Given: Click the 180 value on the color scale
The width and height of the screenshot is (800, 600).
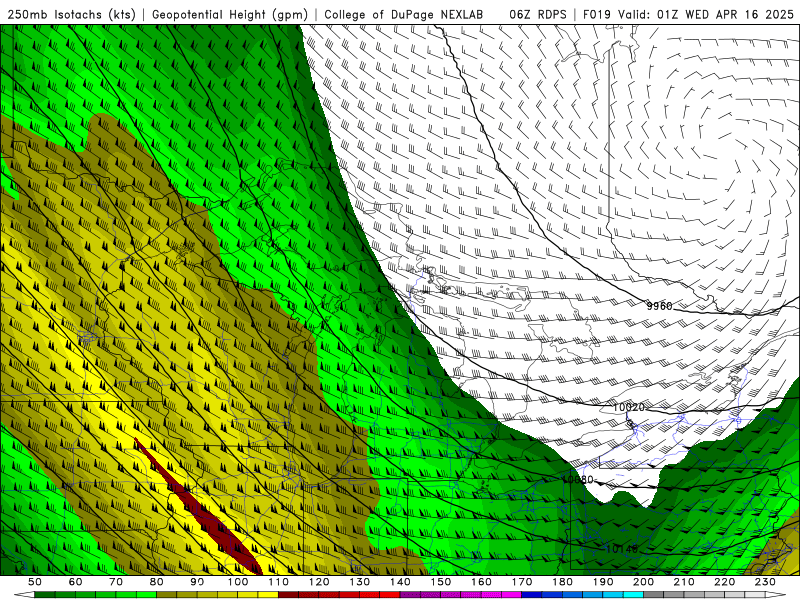Looking at the screenshot, I should [x=563, y=582].
